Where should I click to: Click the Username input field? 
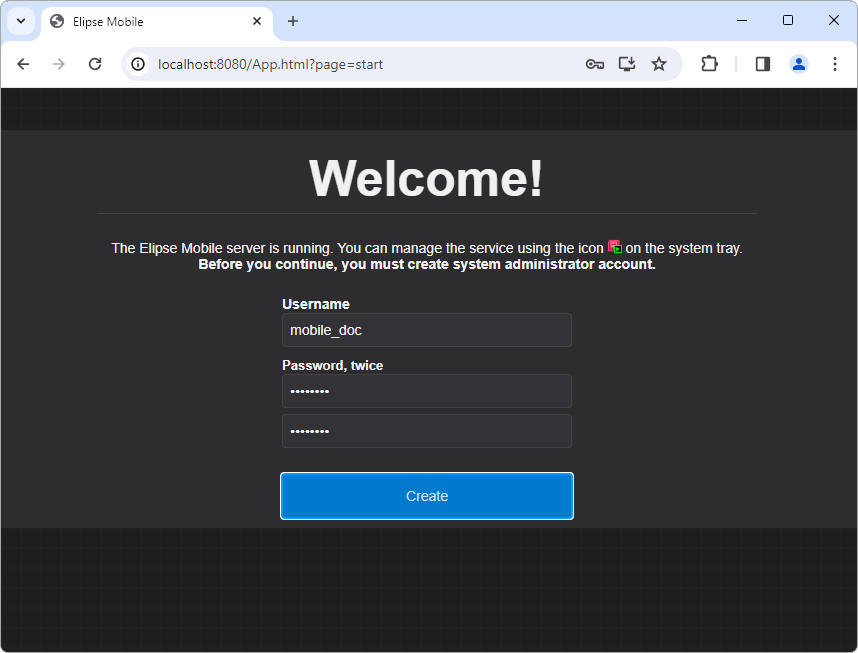point(427,330)
